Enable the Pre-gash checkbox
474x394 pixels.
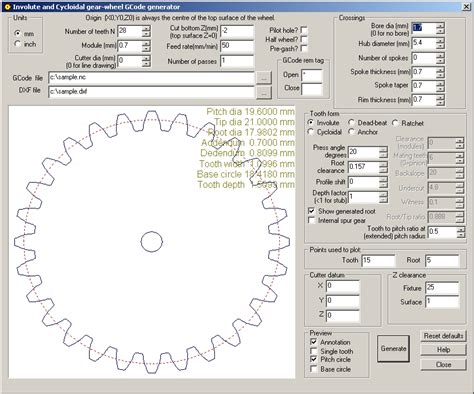304,48
